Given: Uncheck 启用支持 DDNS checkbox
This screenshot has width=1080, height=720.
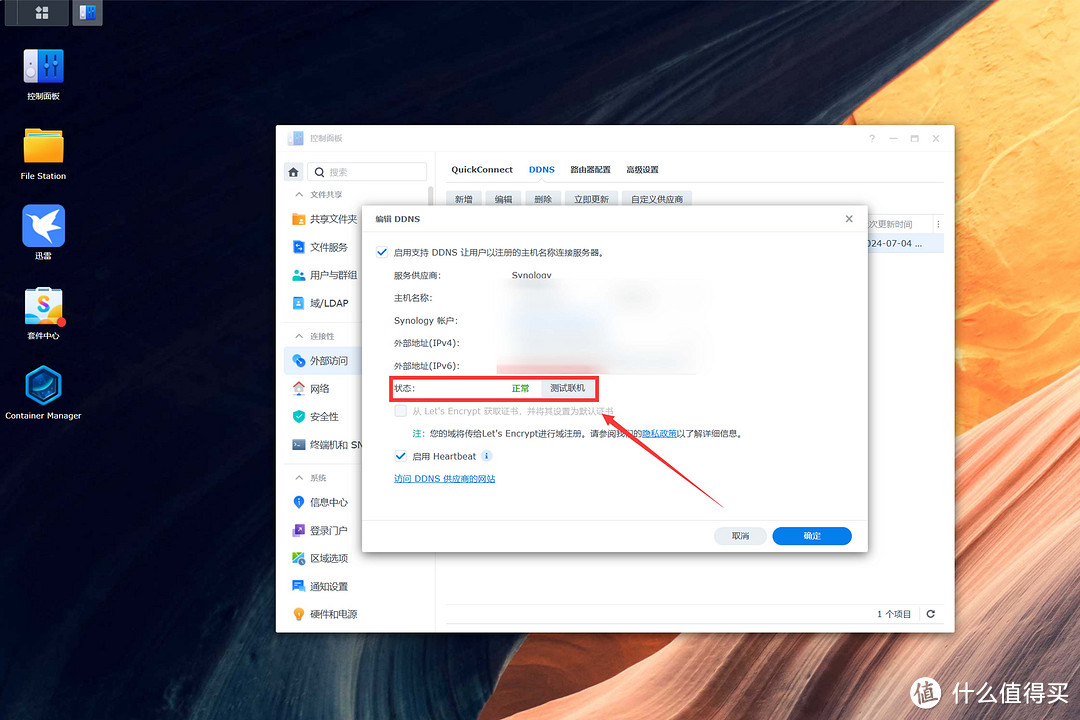Looking at the screenshot, I should click(382, 252).
